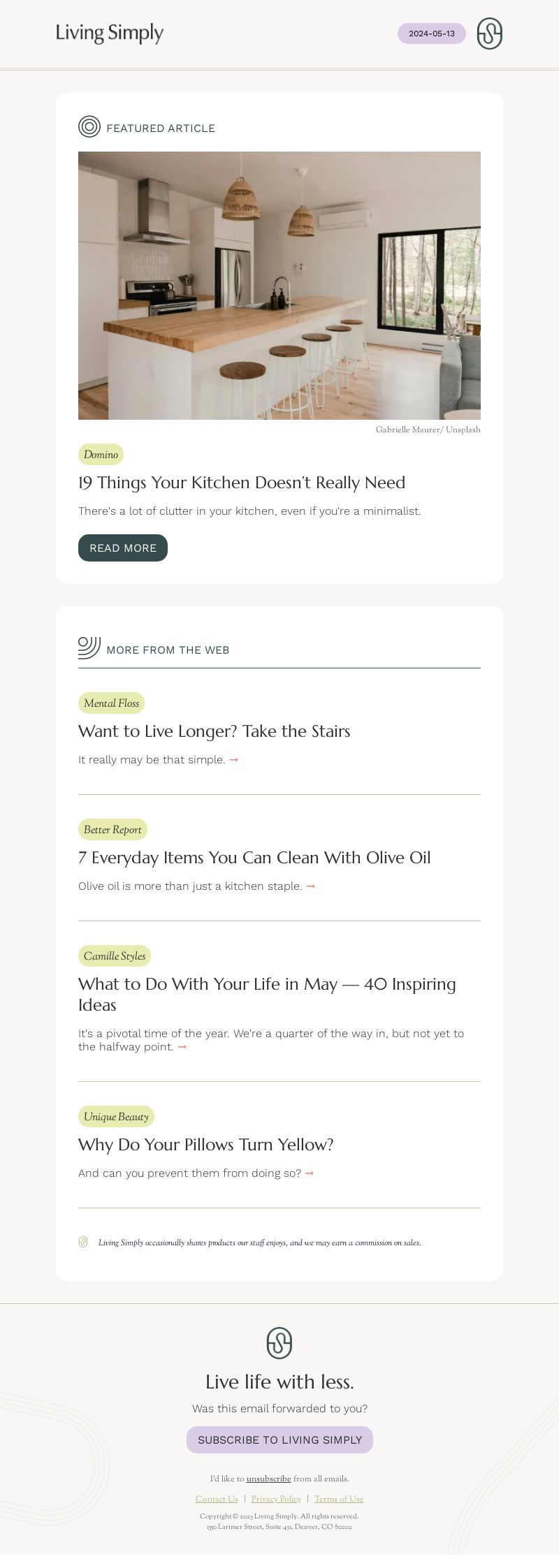Open 'Want to Live Longer? Take the Stairs'

[x=215, y=731]
